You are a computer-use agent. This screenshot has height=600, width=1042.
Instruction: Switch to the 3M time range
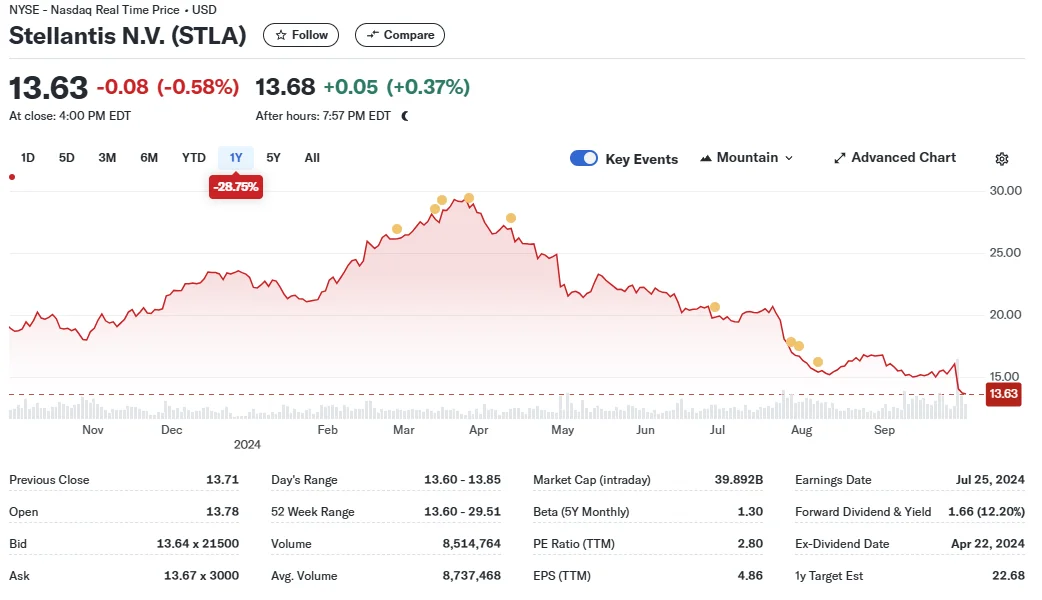(x=107, y=157)
